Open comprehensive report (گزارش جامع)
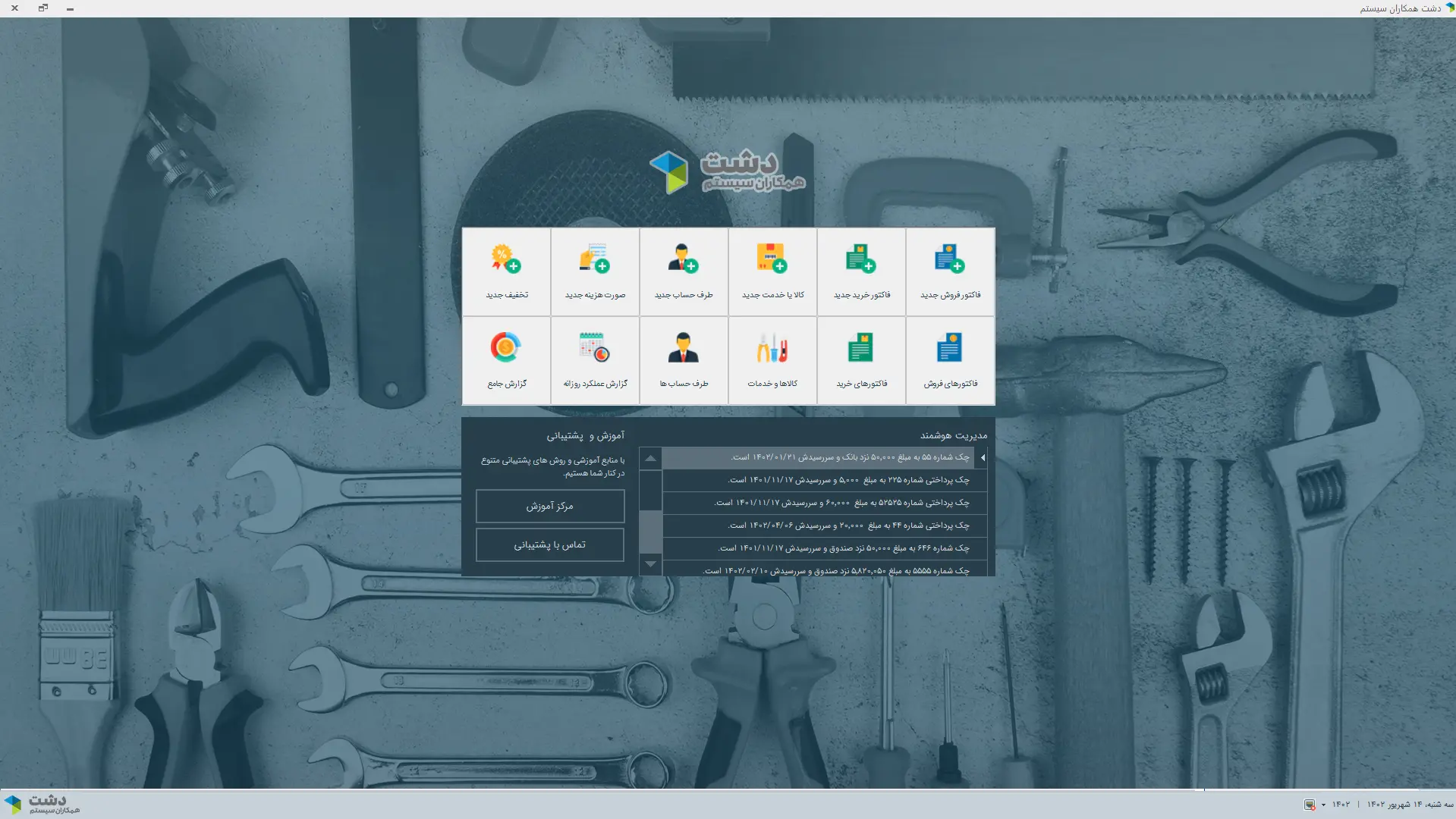Image resolution: width=1456 pixels, height=819 pixels. [x=506, y=360]
